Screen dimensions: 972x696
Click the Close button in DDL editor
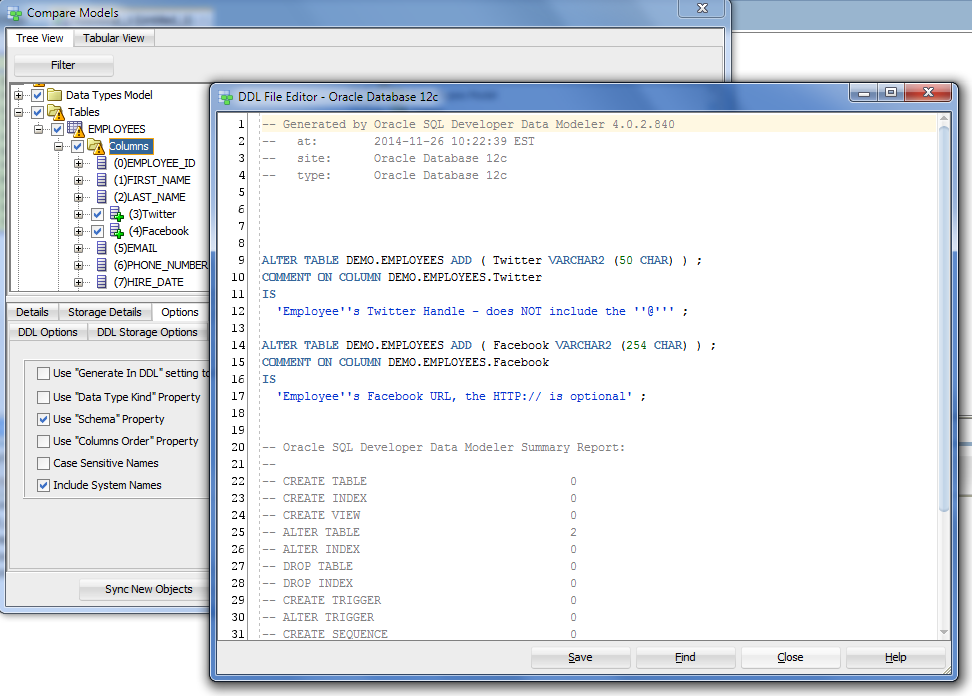coord(790,658)
